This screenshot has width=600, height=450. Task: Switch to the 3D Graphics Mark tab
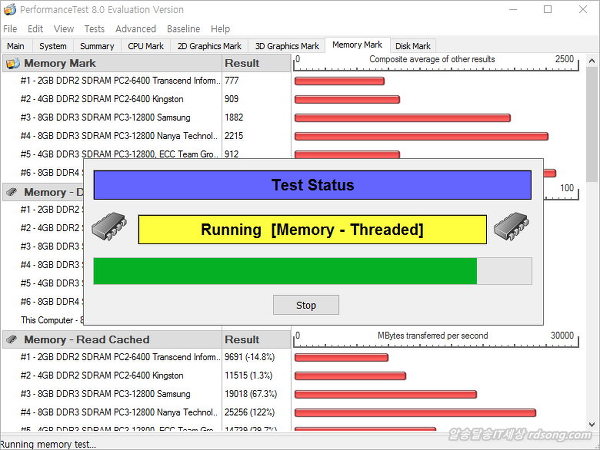287,46
